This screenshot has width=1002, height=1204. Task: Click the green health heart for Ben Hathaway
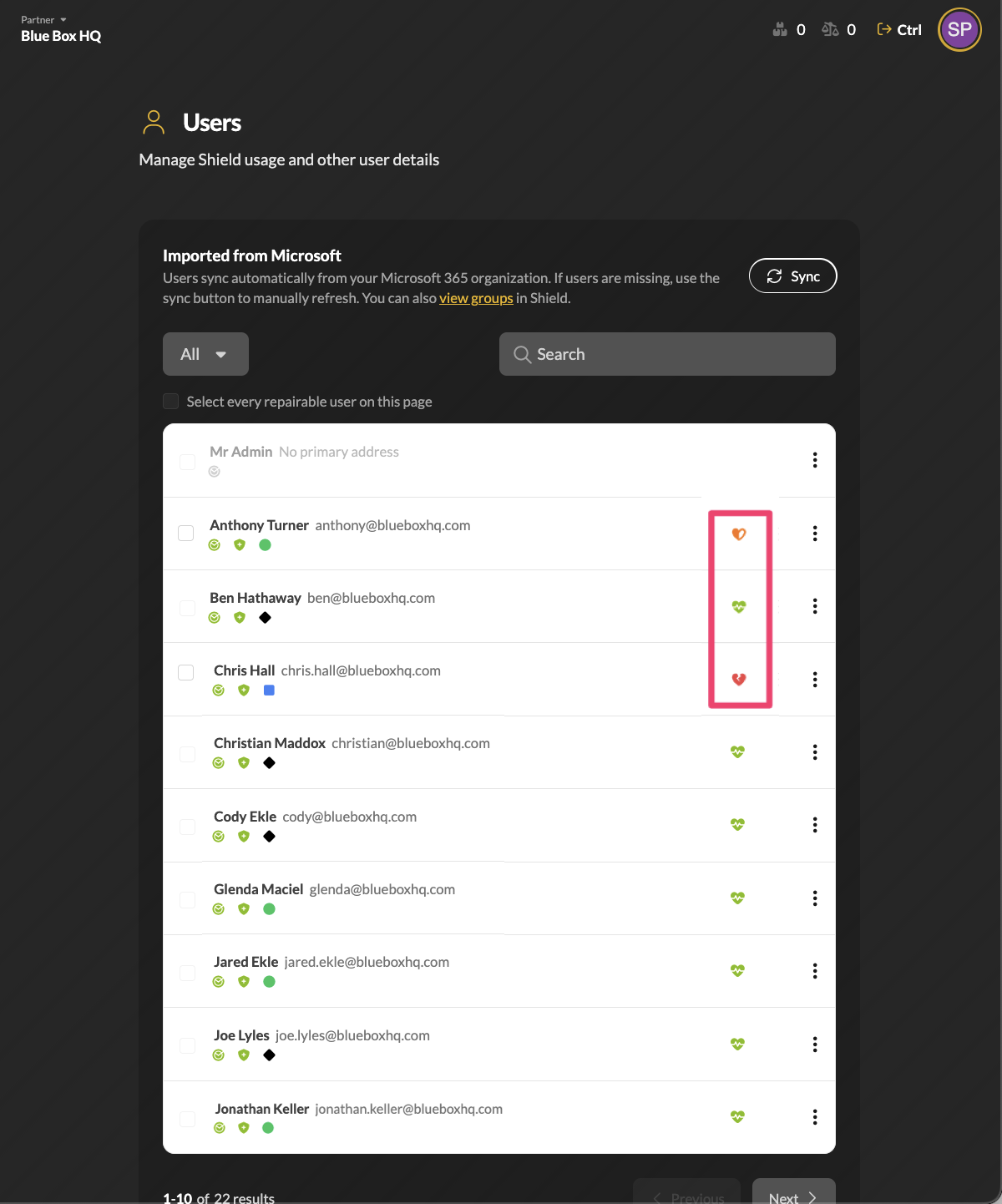[739, 606]
